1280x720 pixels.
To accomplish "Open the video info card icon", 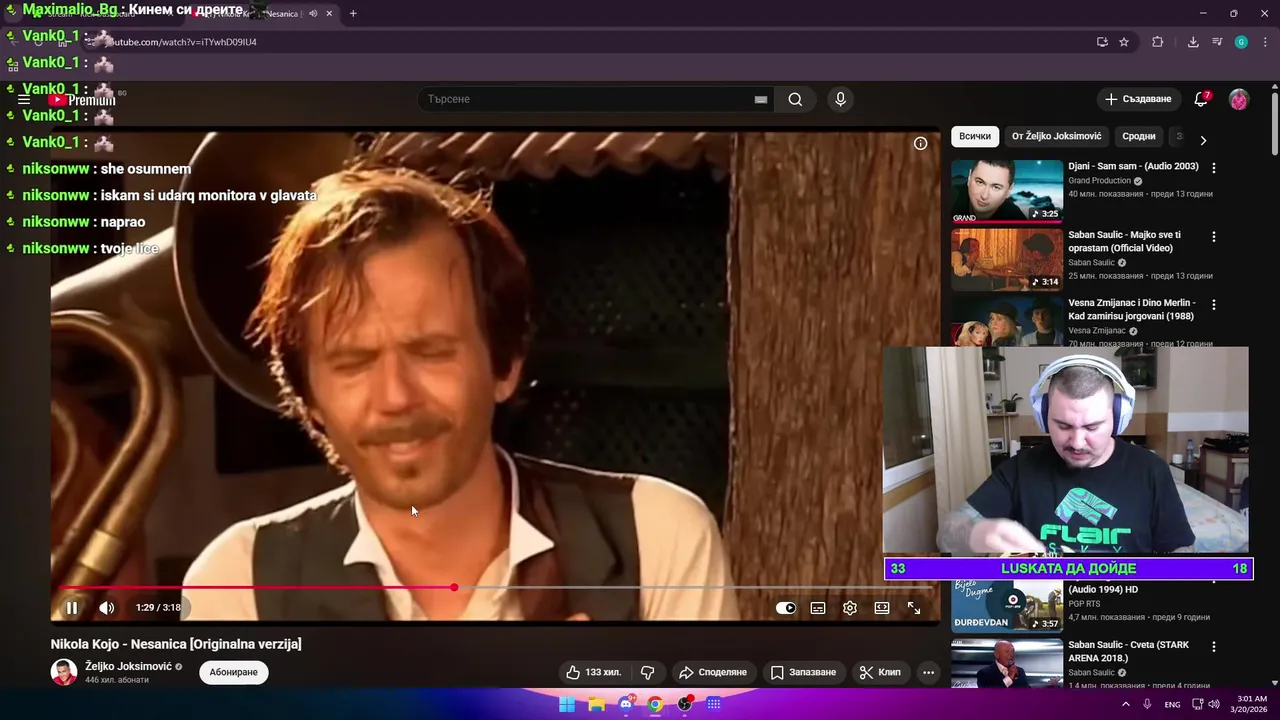I will [920, 143].
